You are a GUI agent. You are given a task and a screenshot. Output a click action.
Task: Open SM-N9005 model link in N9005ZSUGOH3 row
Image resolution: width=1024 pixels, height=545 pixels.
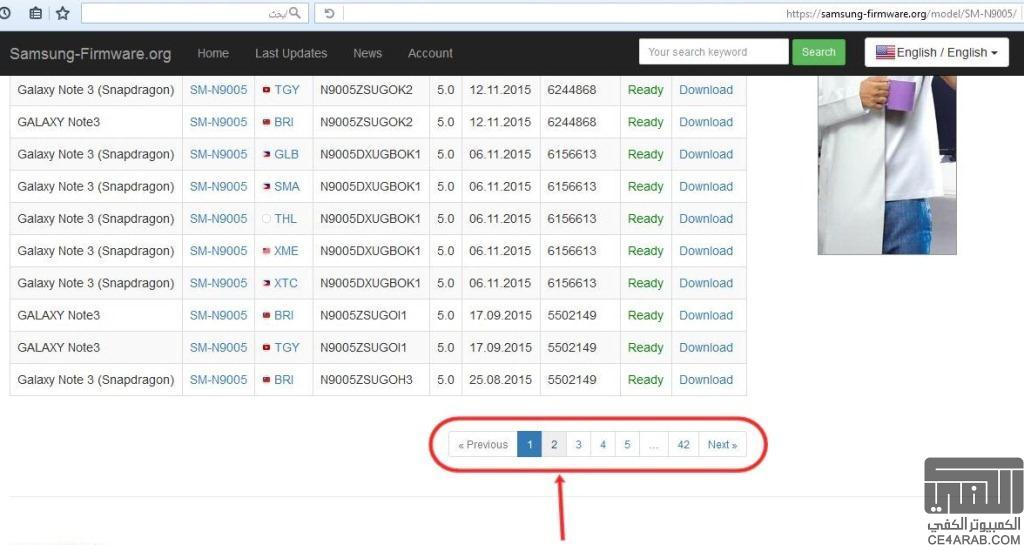click(x=219, y=380)
